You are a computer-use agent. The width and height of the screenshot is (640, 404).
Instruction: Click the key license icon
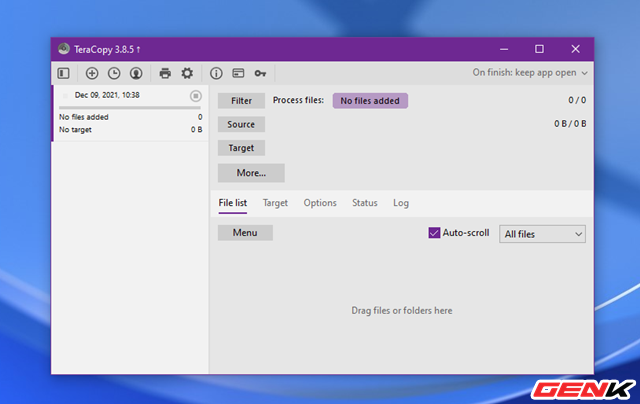coord(260,73)
